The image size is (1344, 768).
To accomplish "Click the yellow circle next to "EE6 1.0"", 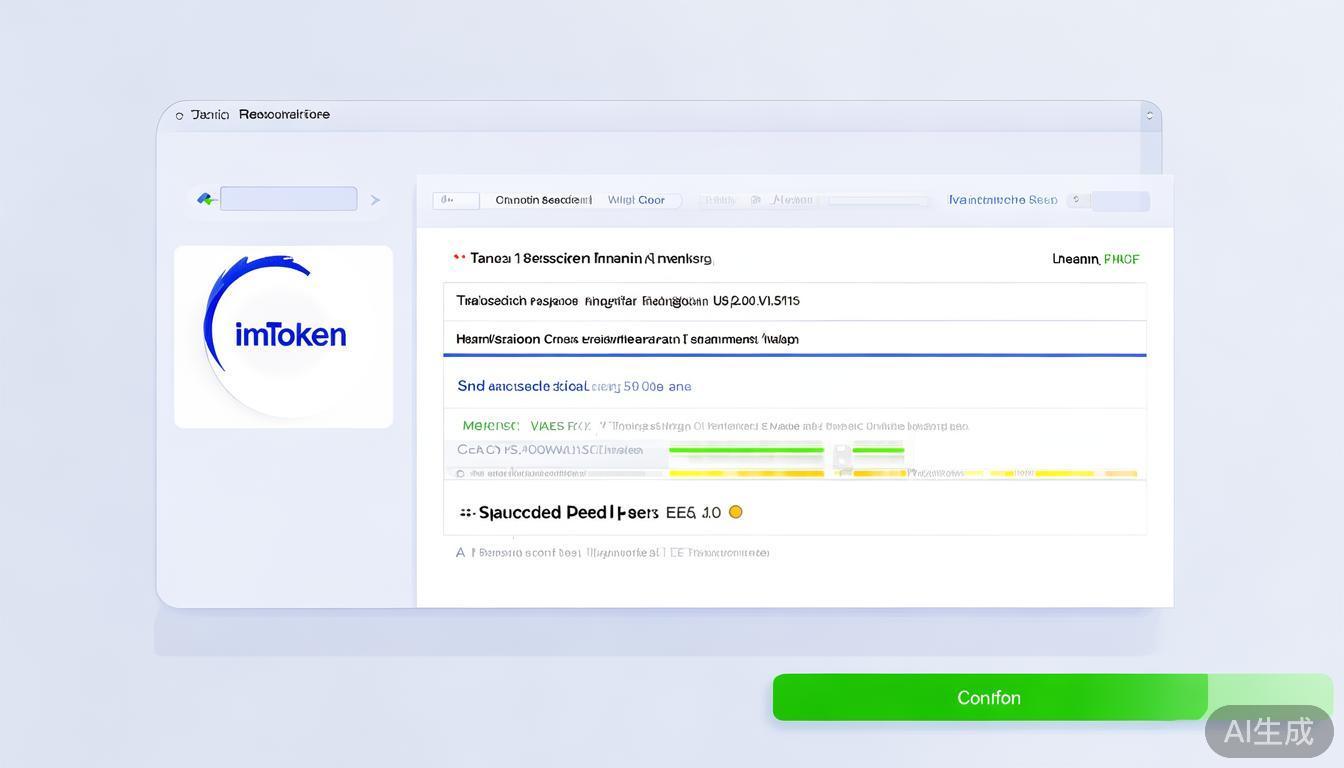I will 735,512.
